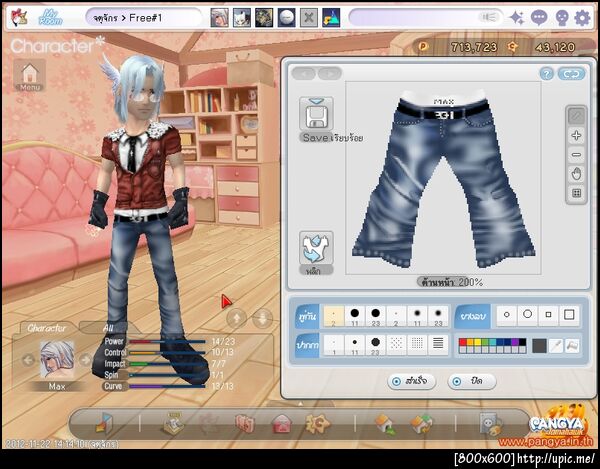Screen dimensions: 600x469
Task: Click editor undo left arrow
Action: pos(303,73)
